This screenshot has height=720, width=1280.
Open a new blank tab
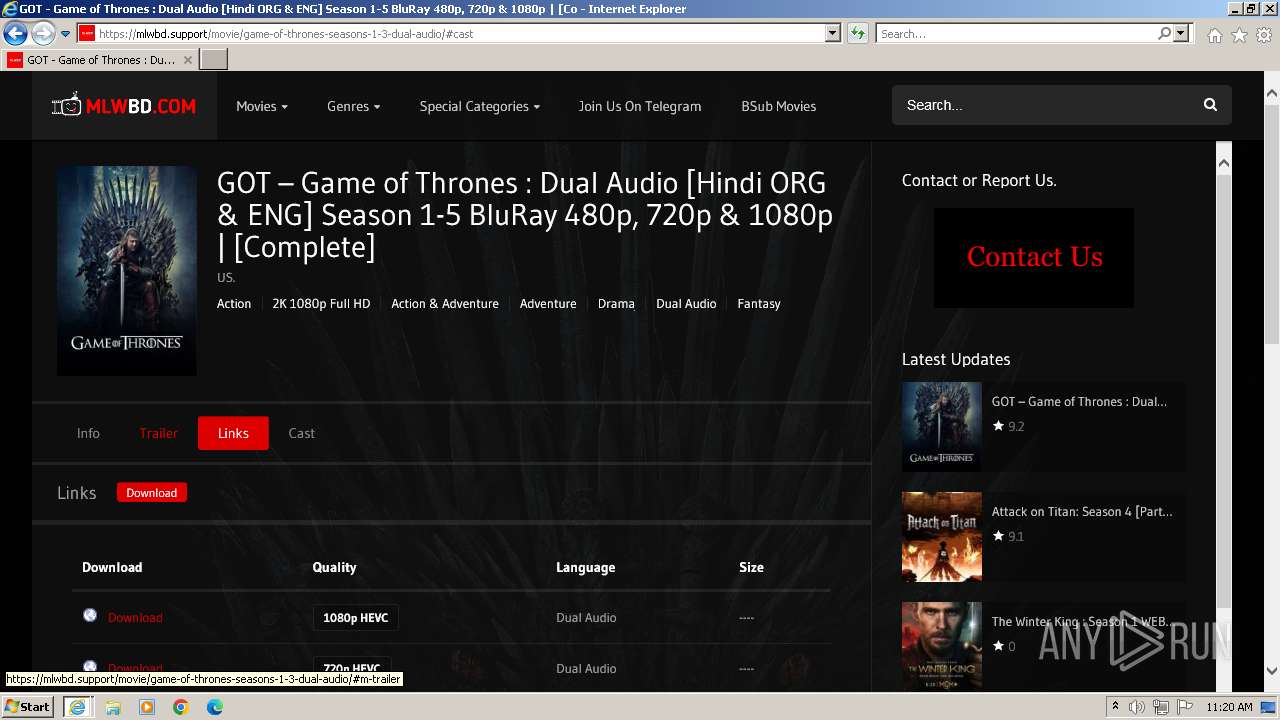coord(214,60)
